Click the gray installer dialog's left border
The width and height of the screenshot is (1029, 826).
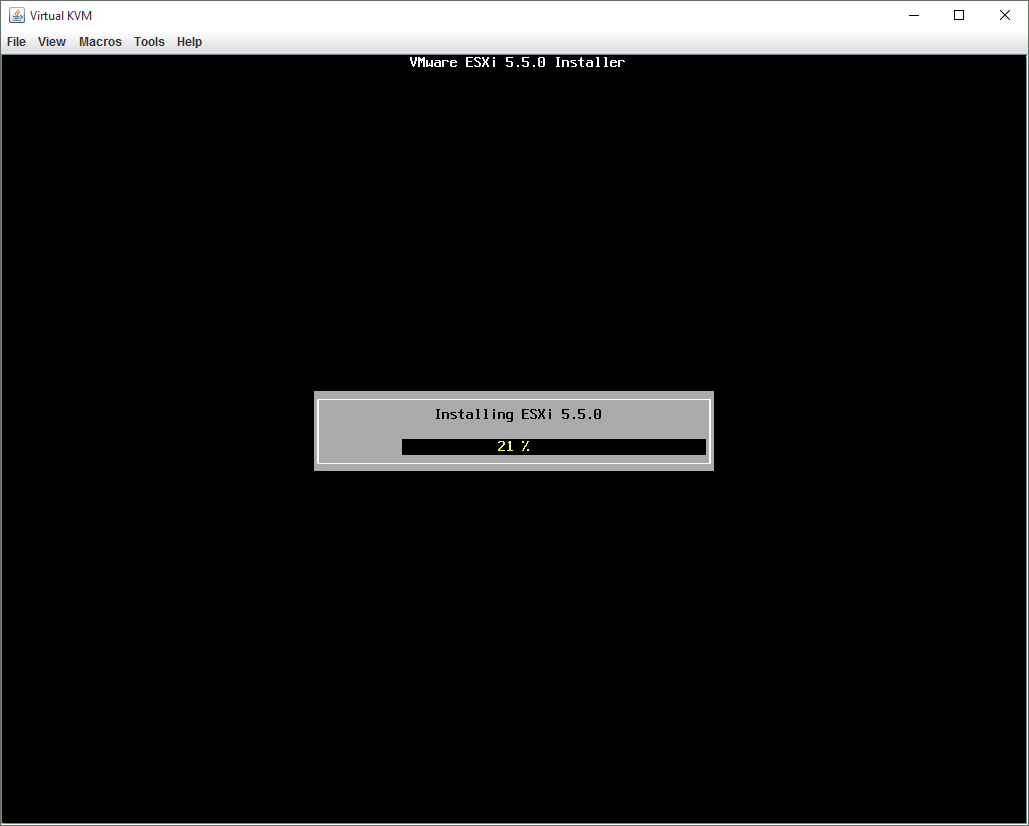tap(318, 431)
